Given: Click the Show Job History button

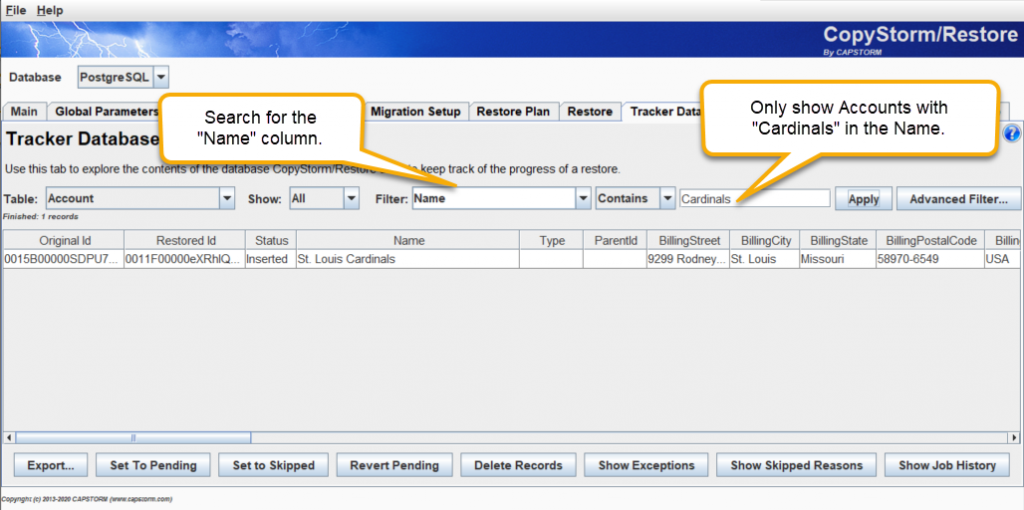Looking at the screenshot, I should [x=947, y=466].
